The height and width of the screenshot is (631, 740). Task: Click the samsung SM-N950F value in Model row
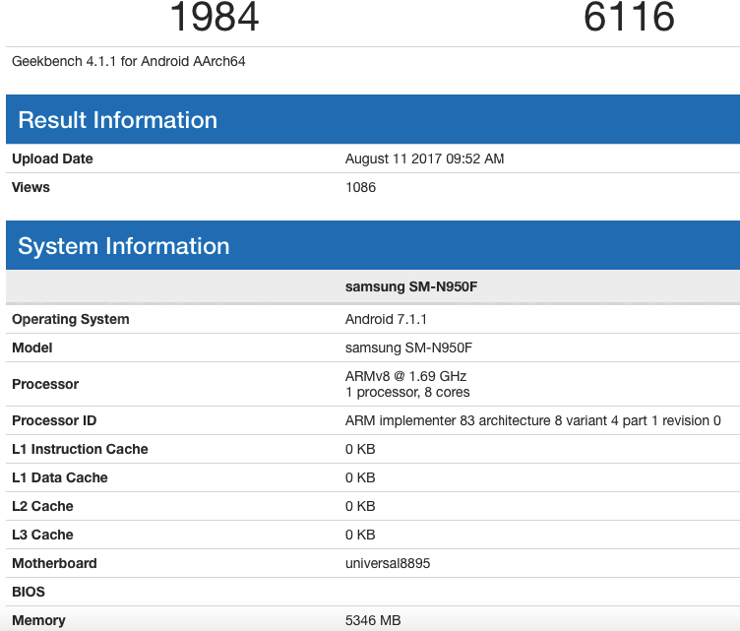point(408,348)
